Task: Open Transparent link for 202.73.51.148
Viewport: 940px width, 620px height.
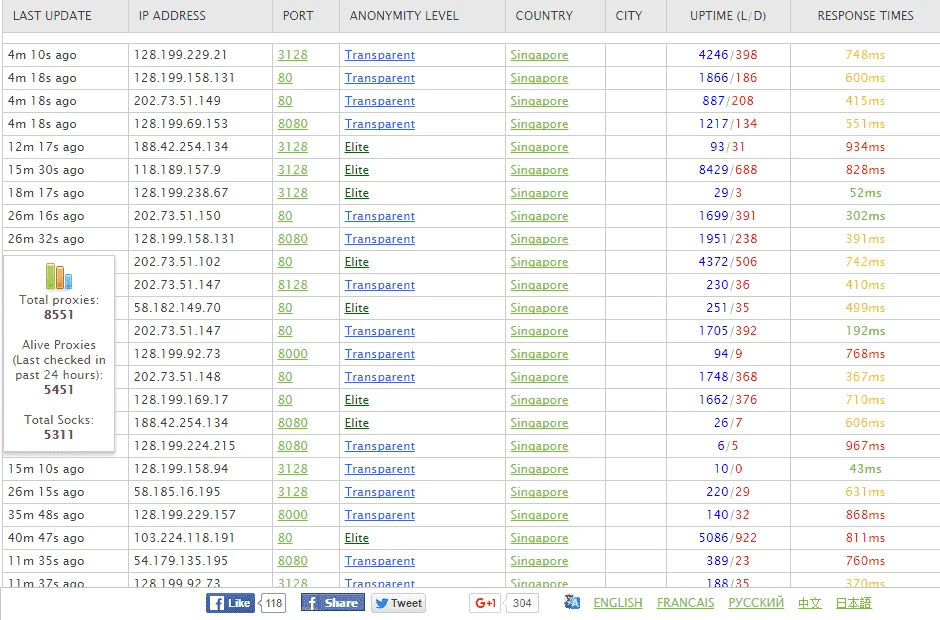Action: (379, 377)
